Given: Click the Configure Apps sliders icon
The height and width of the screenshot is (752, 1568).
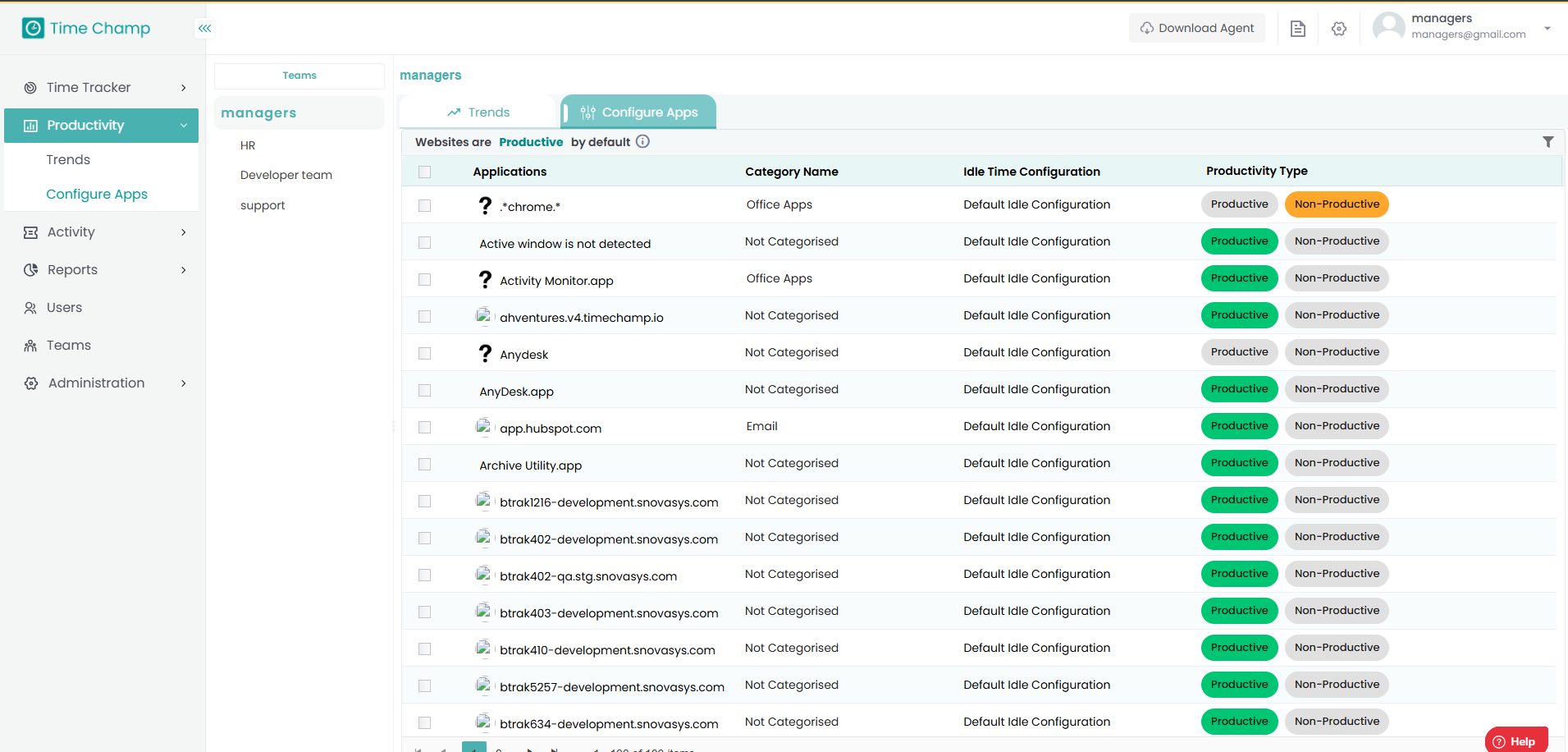Looking at the screenshot, I should tap(588, 112).
